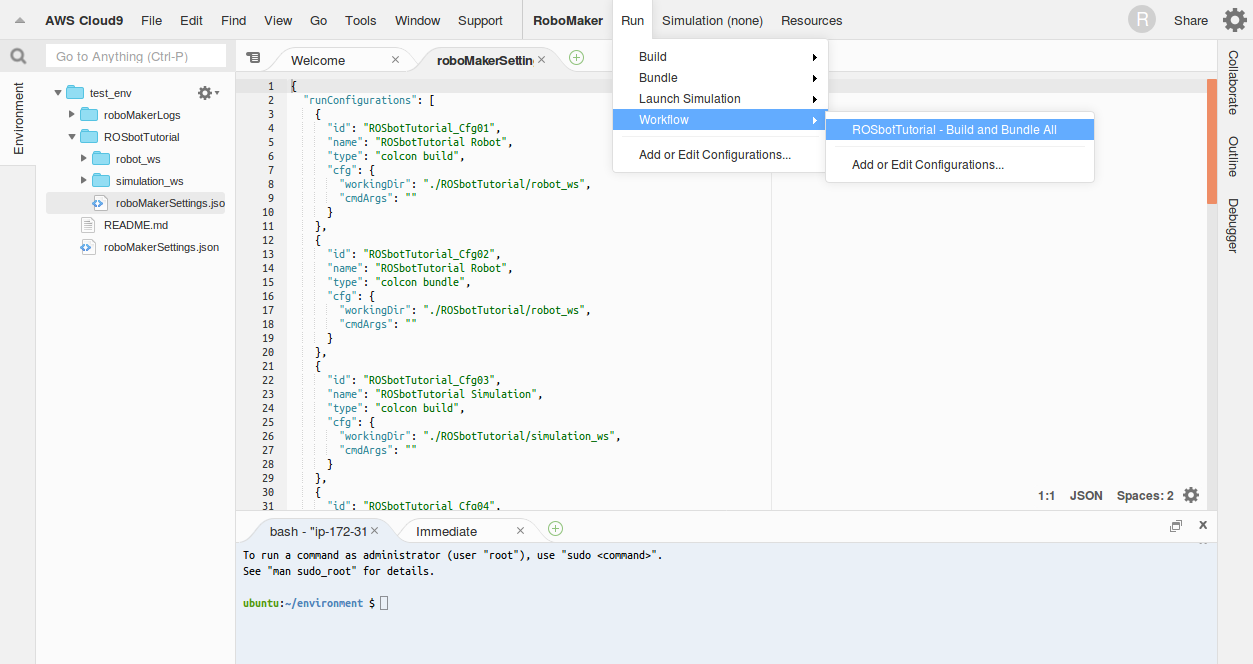Close the bash terminal tab
Image resolution: width=1253 pixels, height=664 pixels.
click(x=374, y=531)
